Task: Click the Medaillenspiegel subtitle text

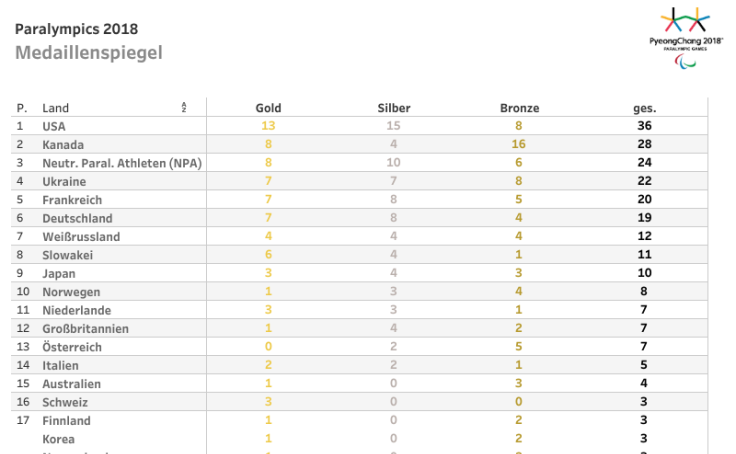Action: point(88,52)
